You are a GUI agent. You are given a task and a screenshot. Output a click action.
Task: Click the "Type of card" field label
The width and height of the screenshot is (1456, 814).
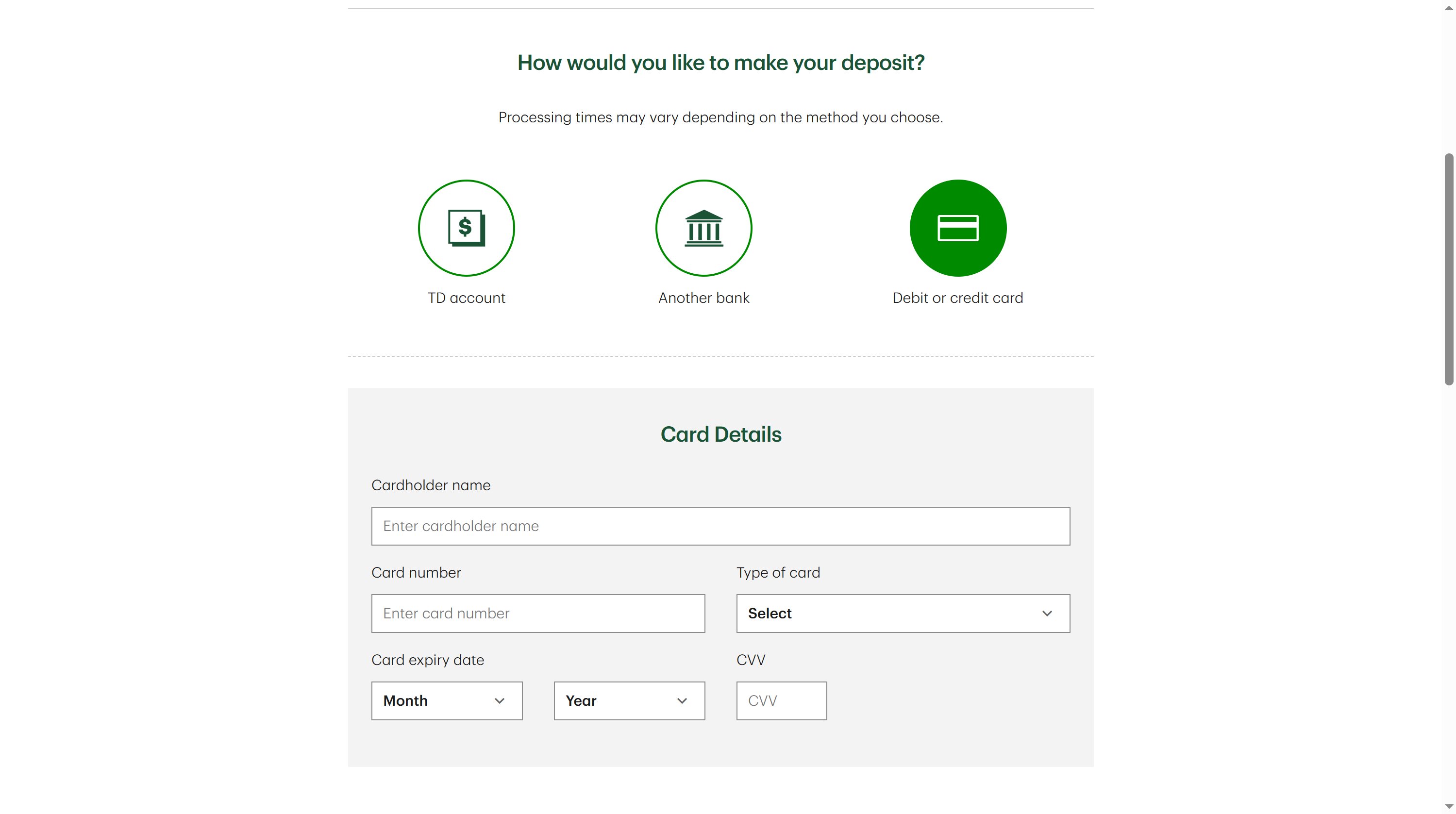pyautogui.click(x=778, y=573)
